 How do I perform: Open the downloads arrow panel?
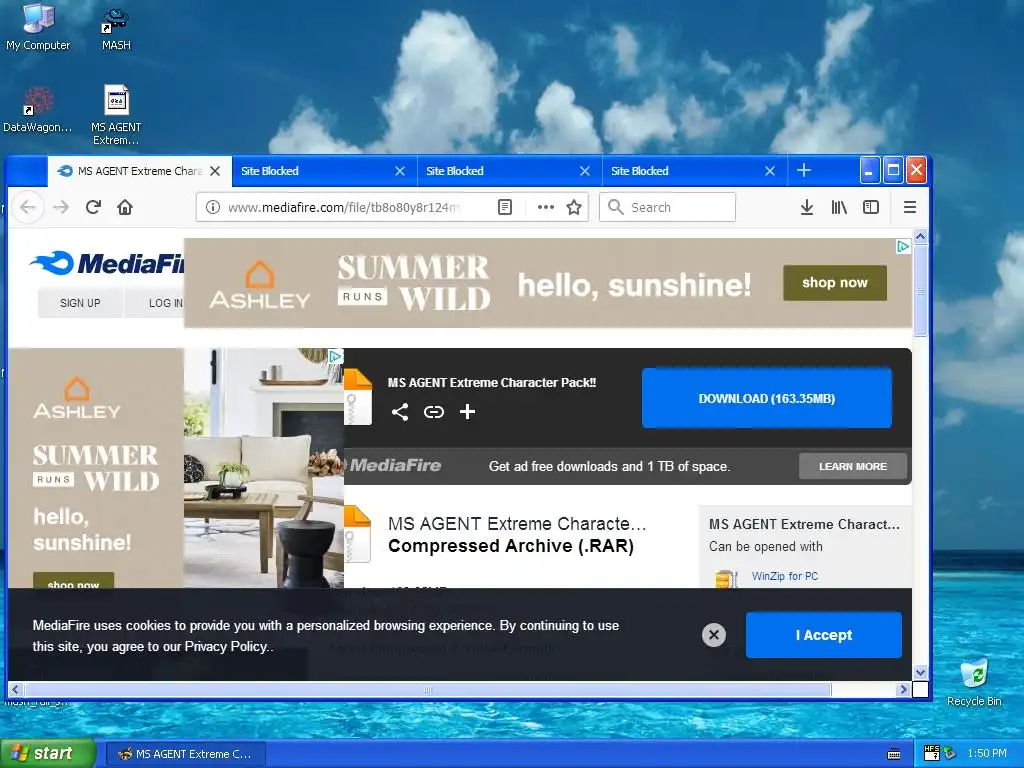[807, 207]
